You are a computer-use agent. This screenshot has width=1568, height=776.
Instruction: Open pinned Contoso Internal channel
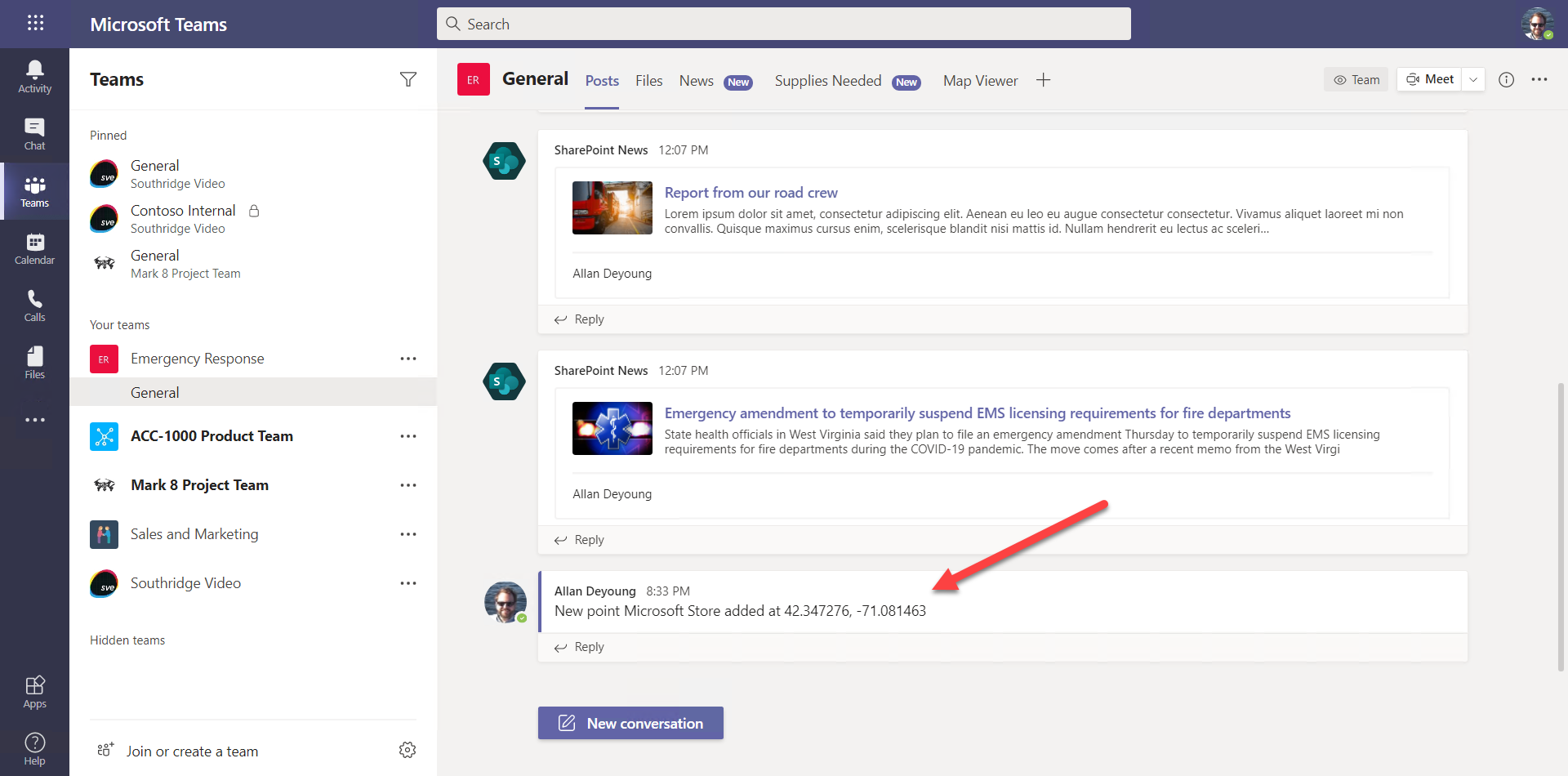[253, 219]
